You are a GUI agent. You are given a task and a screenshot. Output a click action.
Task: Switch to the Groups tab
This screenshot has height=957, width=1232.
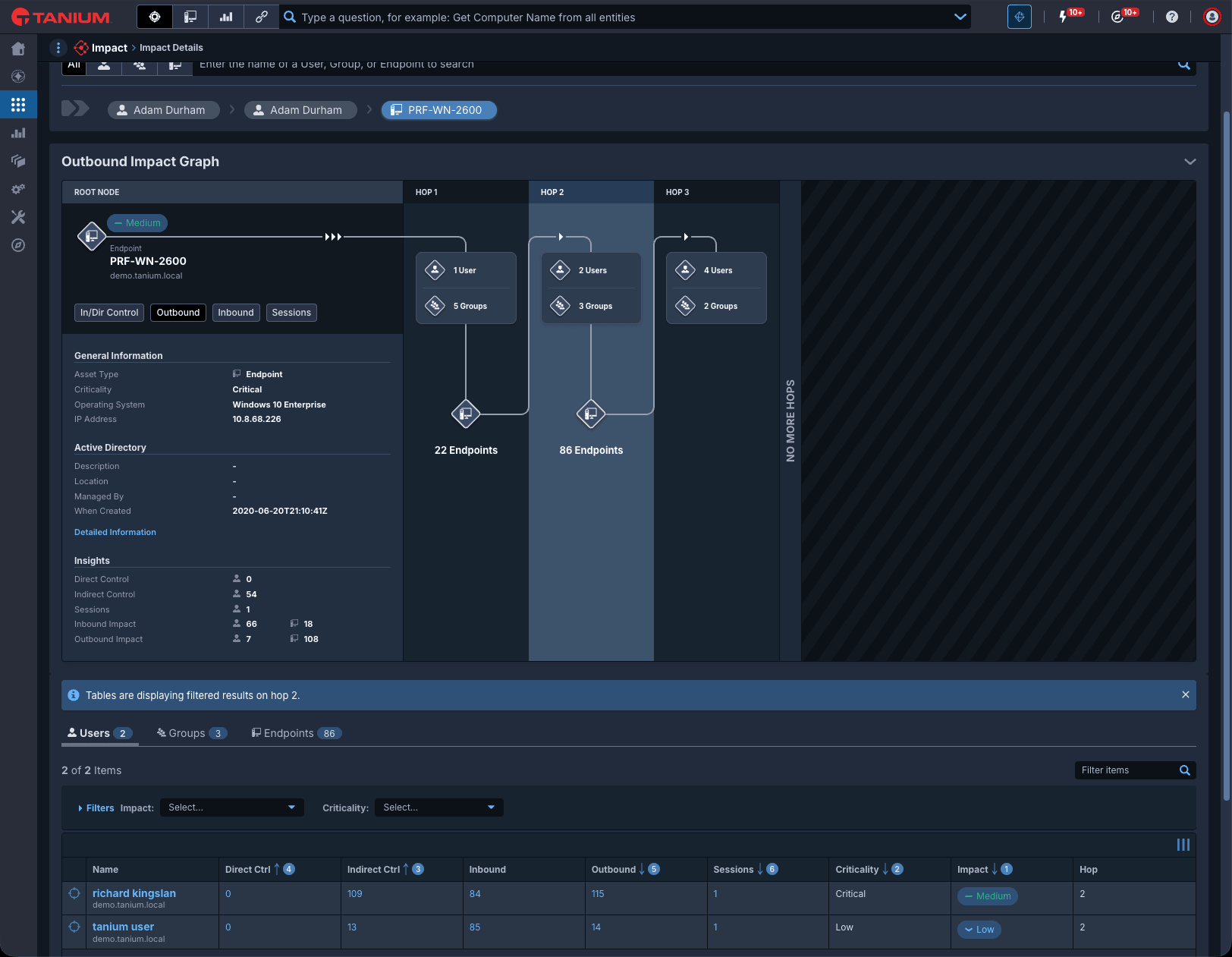(191, 733)
